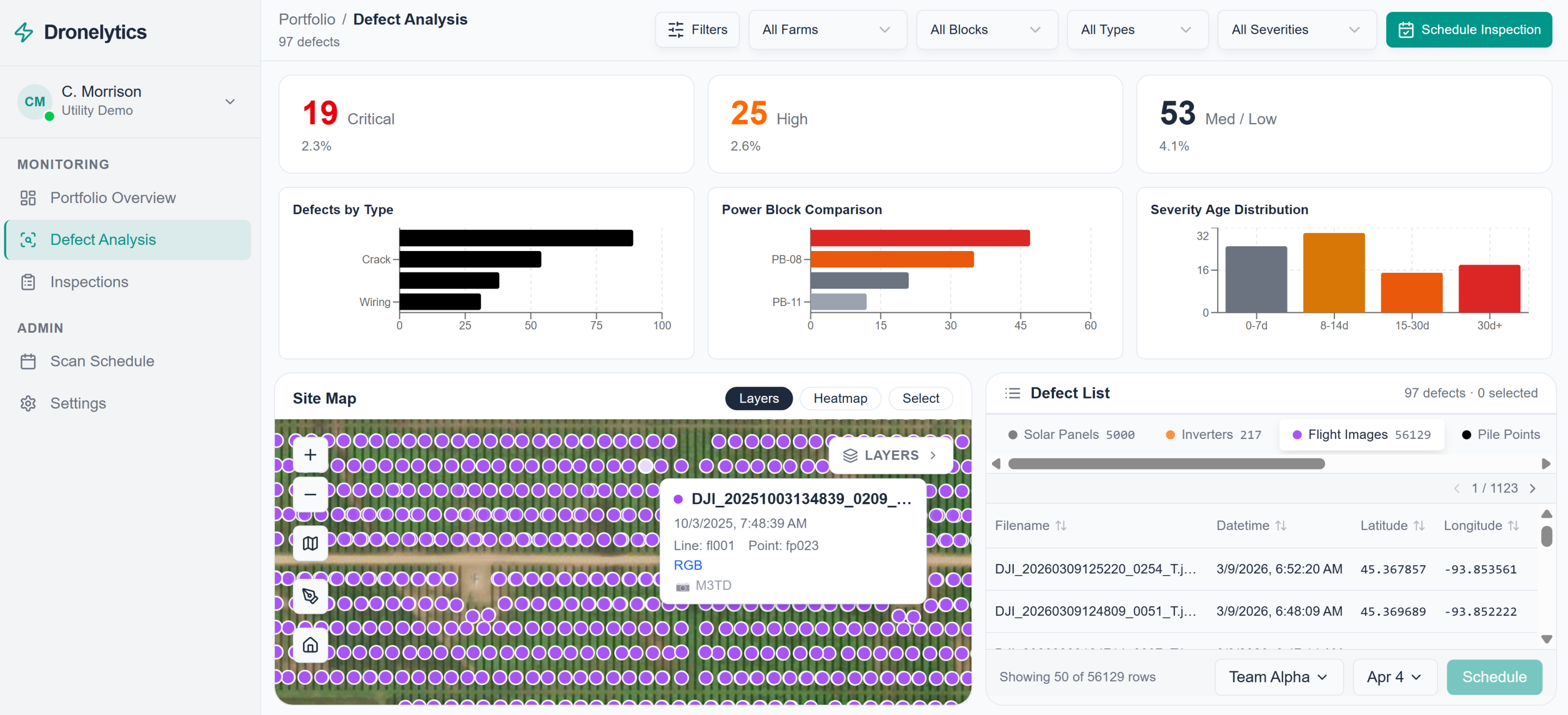Switch to the Inverters tab
This screenshot has height=715, width=1568.
1212,434
